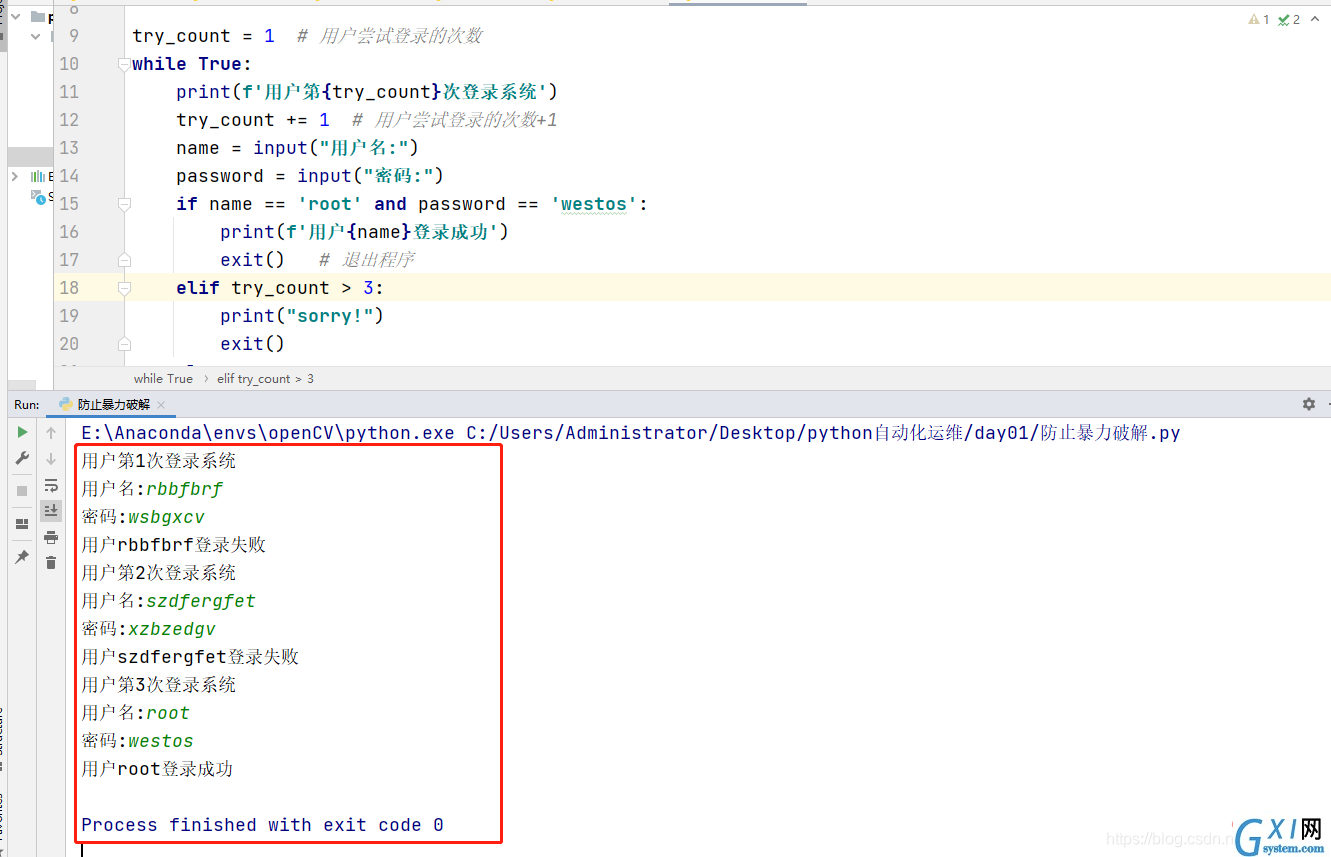Viewport: 1331px width, 857px height.
Task: Click the green typo checkmark indicator
Action: (1289, 19)
